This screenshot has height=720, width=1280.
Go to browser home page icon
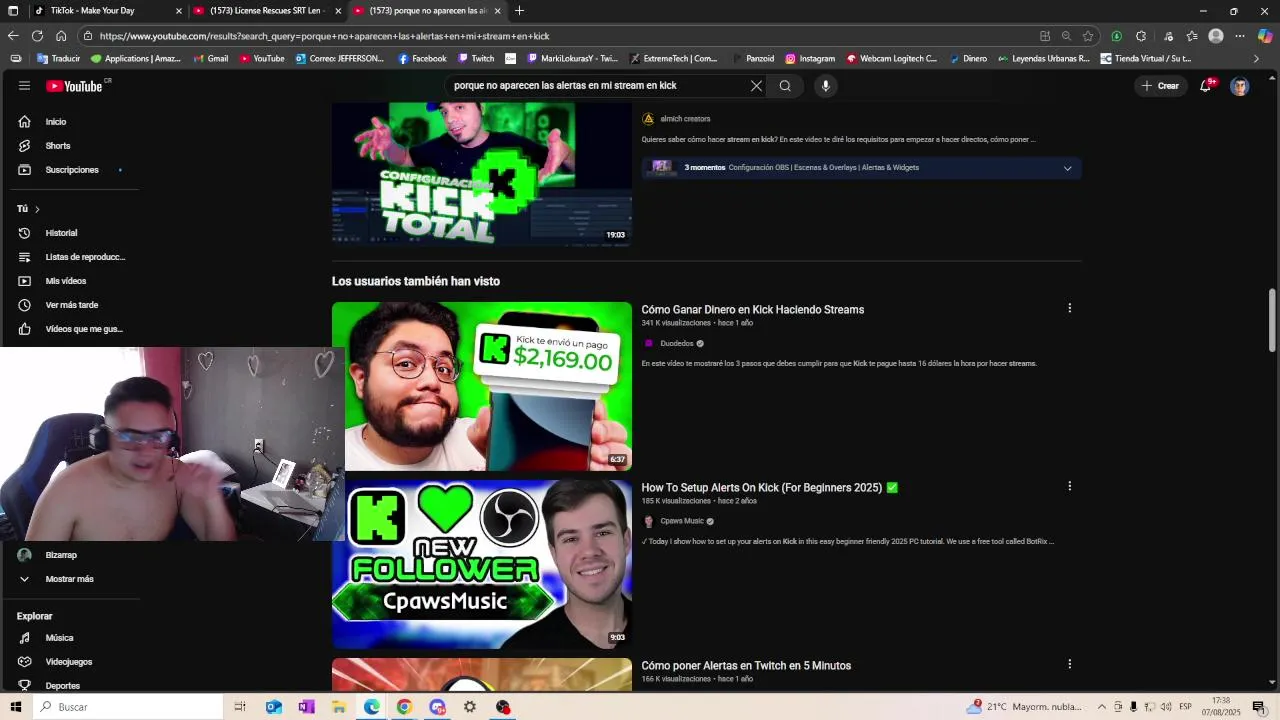click(61, 36)
